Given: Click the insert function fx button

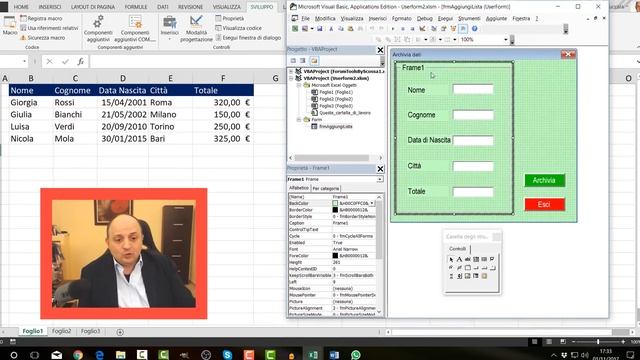Looking at the screenshot, I should pyautogui.click(x=81, y=62).
